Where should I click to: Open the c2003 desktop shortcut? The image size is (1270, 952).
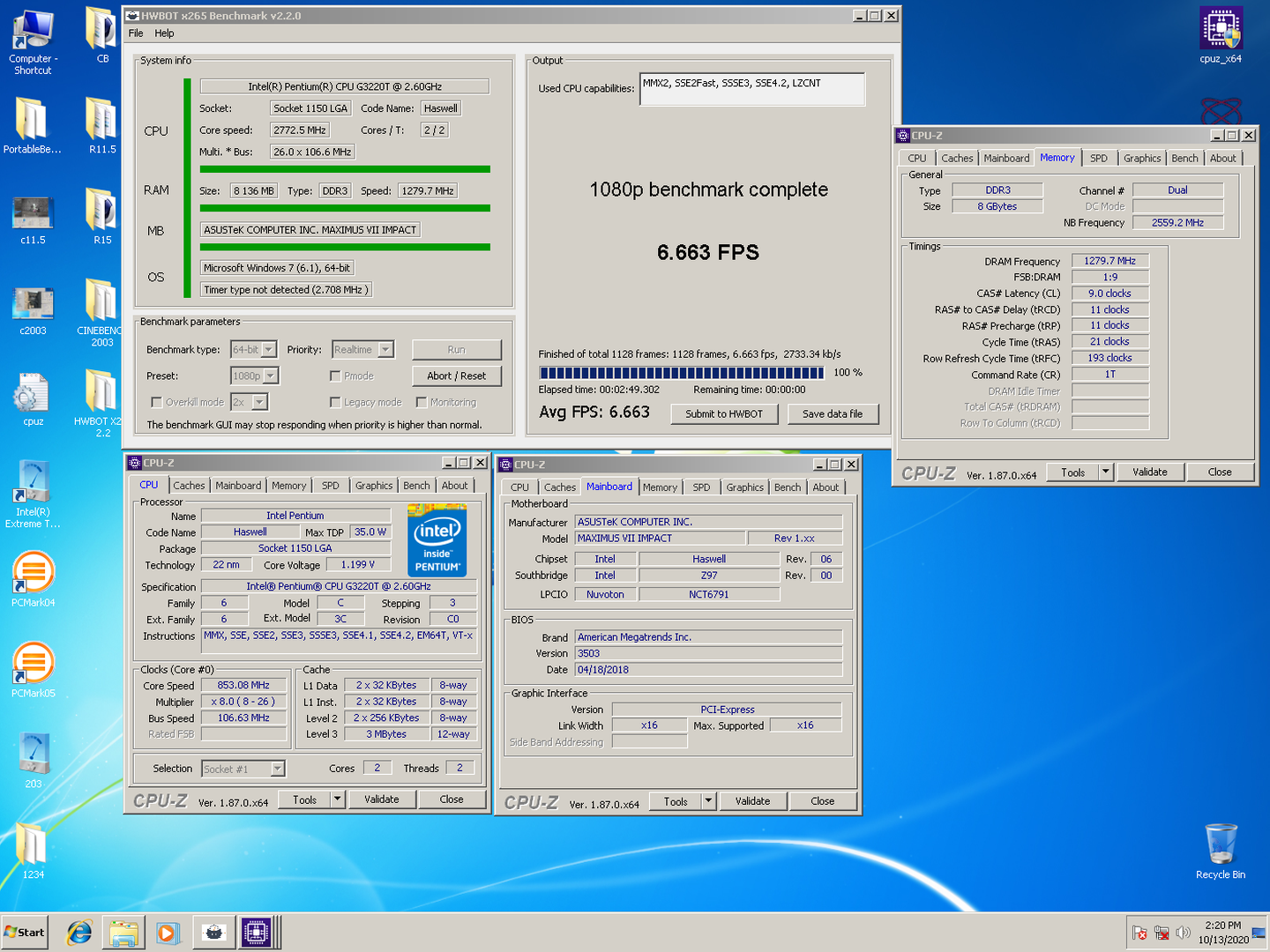coord(33,309)
